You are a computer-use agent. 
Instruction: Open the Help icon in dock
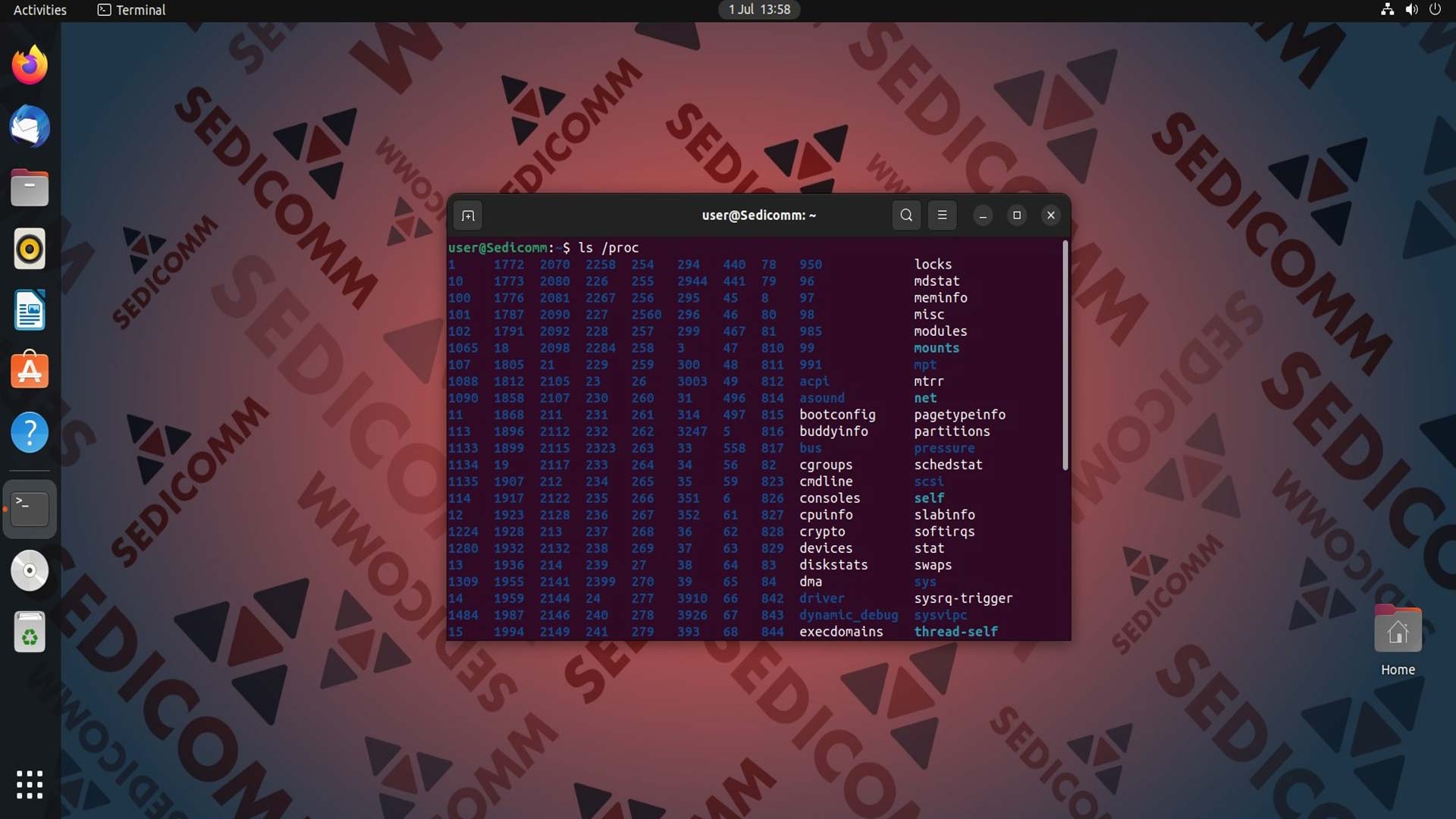(x=30, y=432)
